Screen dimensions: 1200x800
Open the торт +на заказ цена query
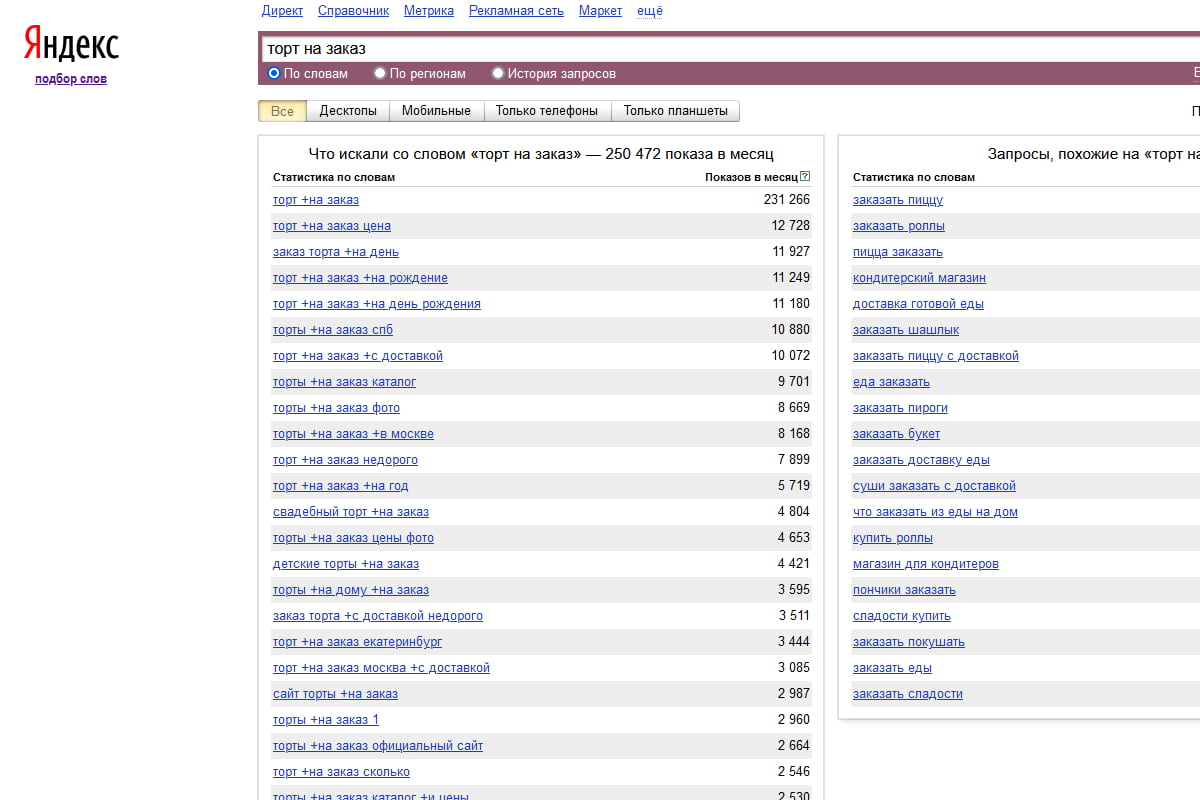point(332,226)
